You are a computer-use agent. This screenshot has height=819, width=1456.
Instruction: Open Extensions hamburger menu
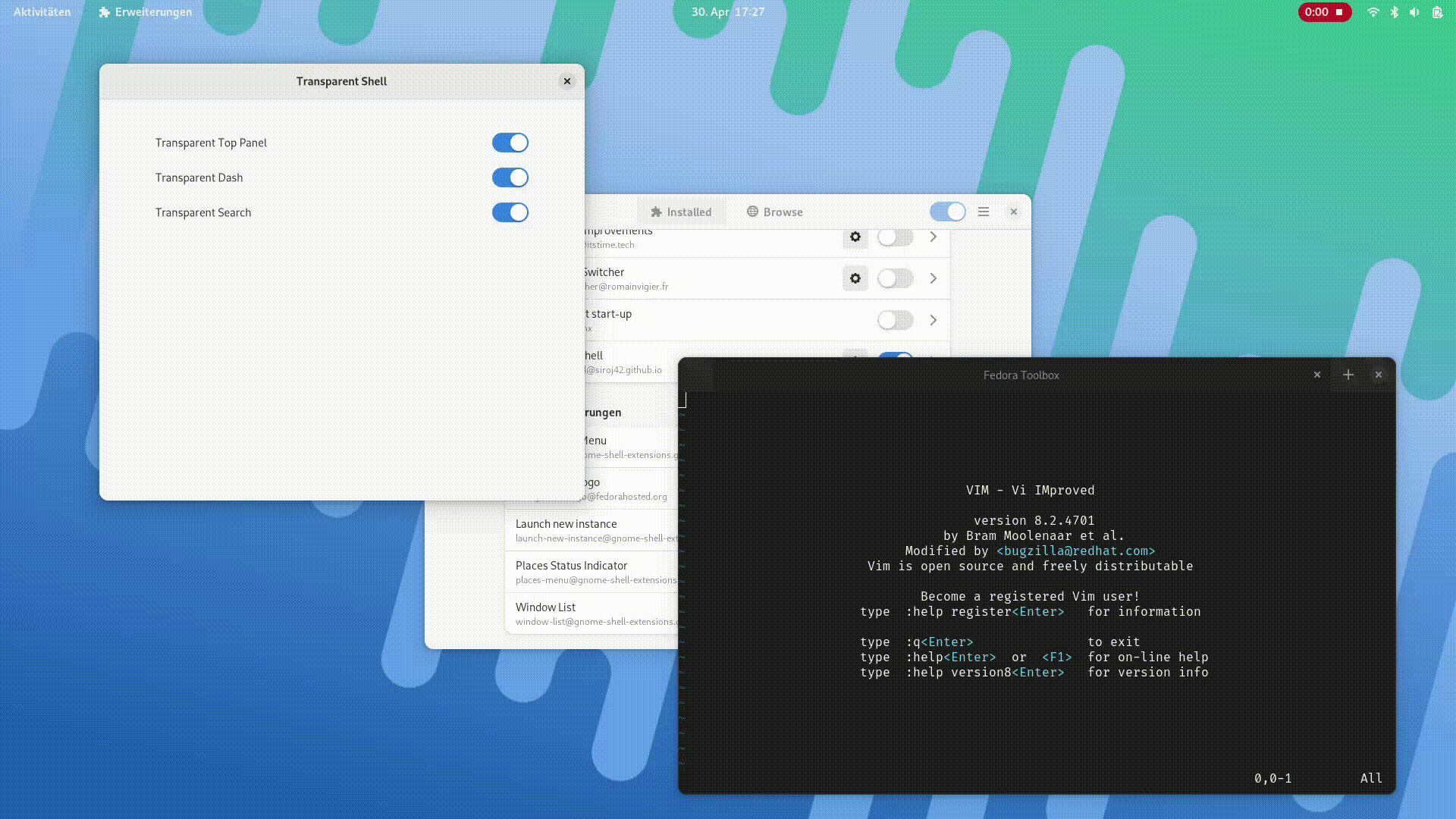click(983, 212)
